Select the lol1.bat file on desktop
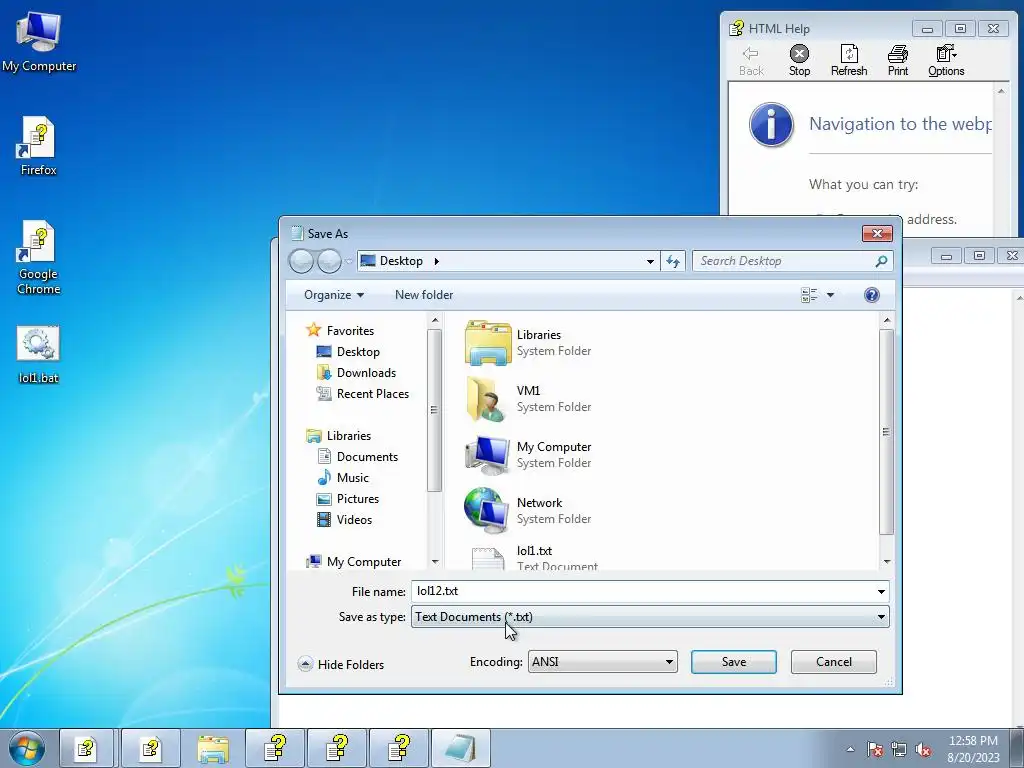 (39, 354)
